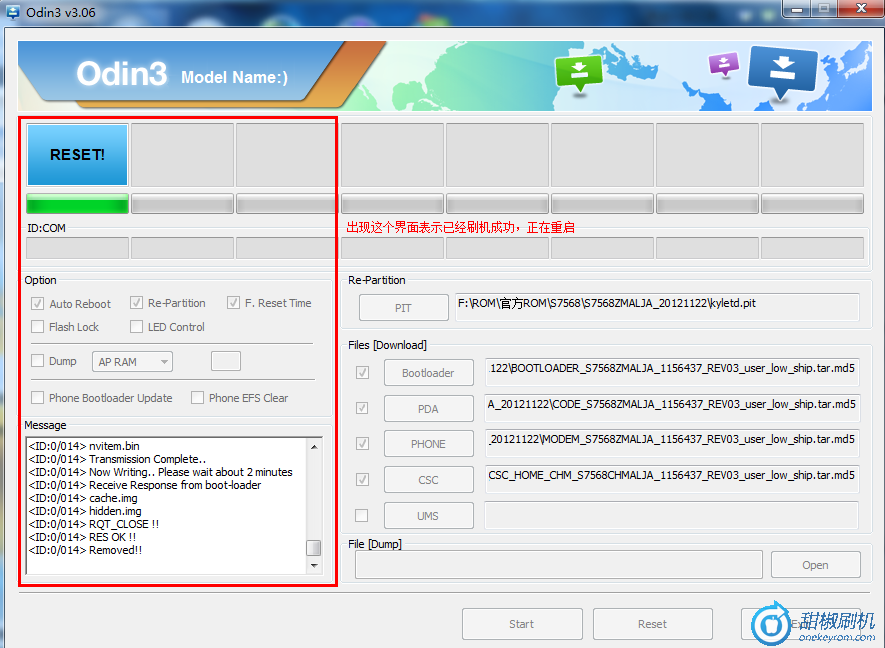Click the purple message bubble icon in banner

(x=722, y=62)
